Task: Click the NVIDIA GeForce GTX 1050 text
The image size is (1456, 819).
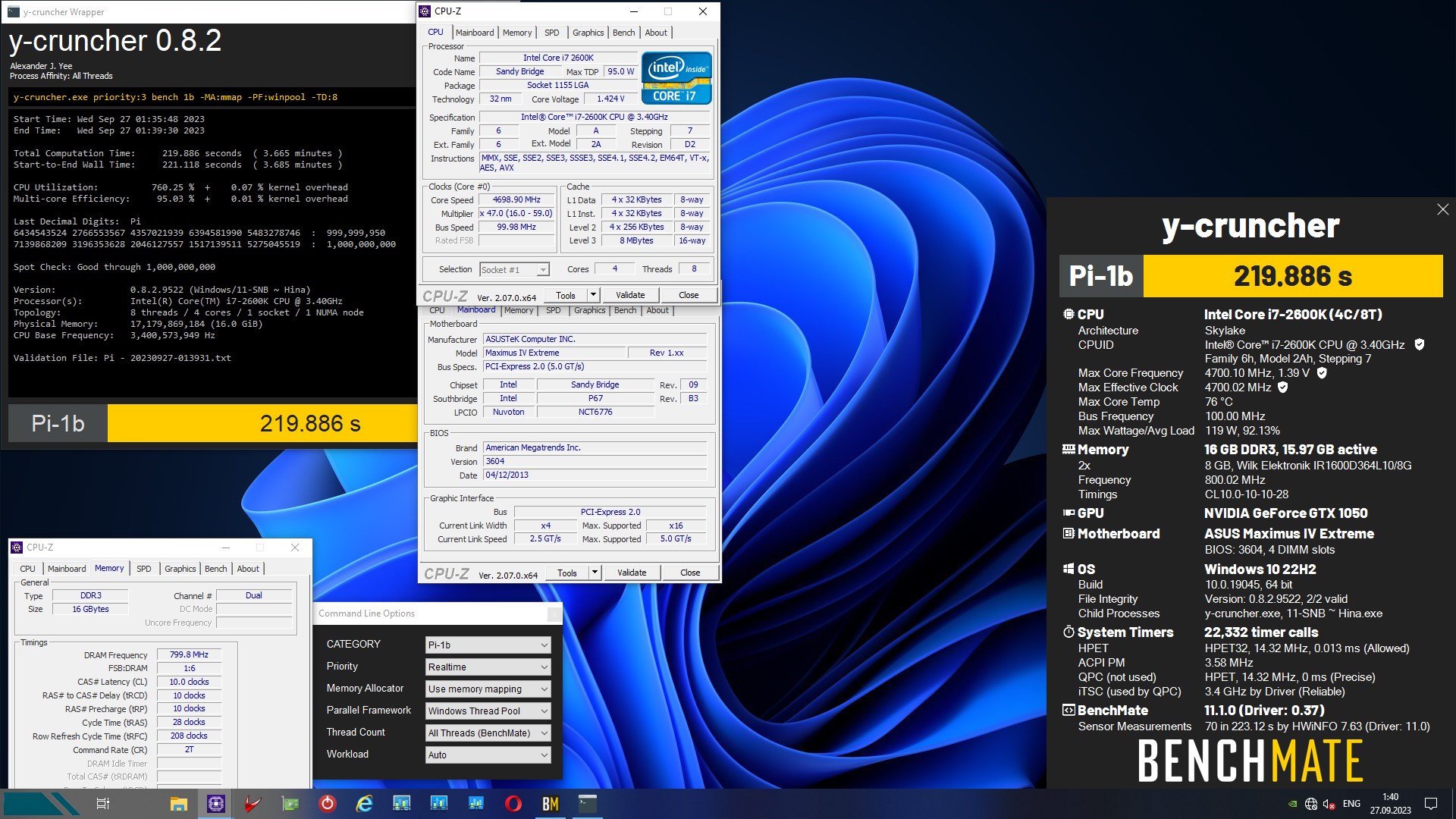Action: 1285,513
